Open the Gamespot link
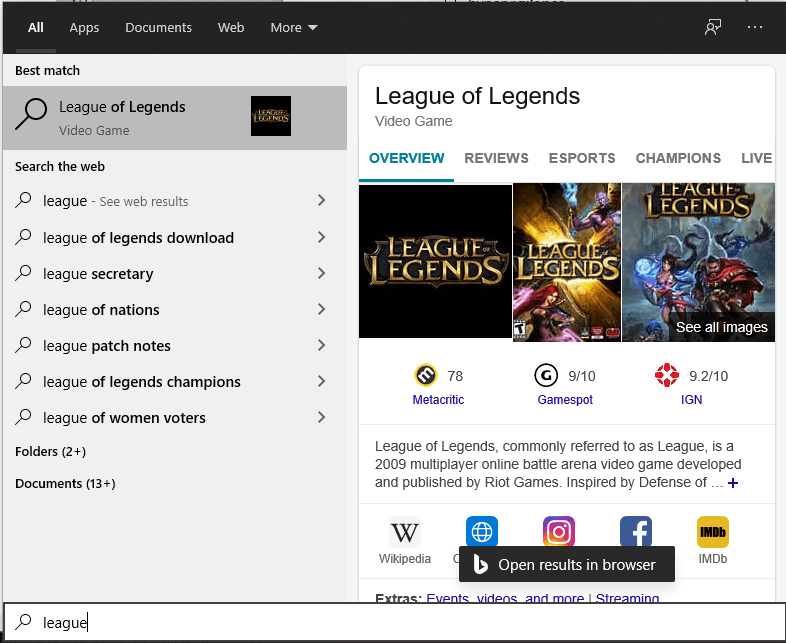The width and height of the screenshot is (786, 643). click(565, 399)
